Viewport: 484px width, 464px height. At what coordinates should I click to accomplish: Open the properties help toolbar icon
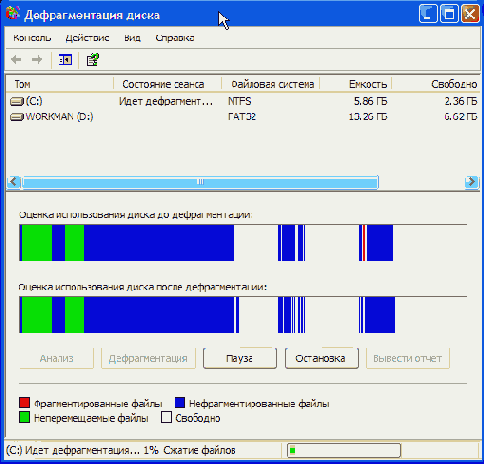tap(93, 60)
